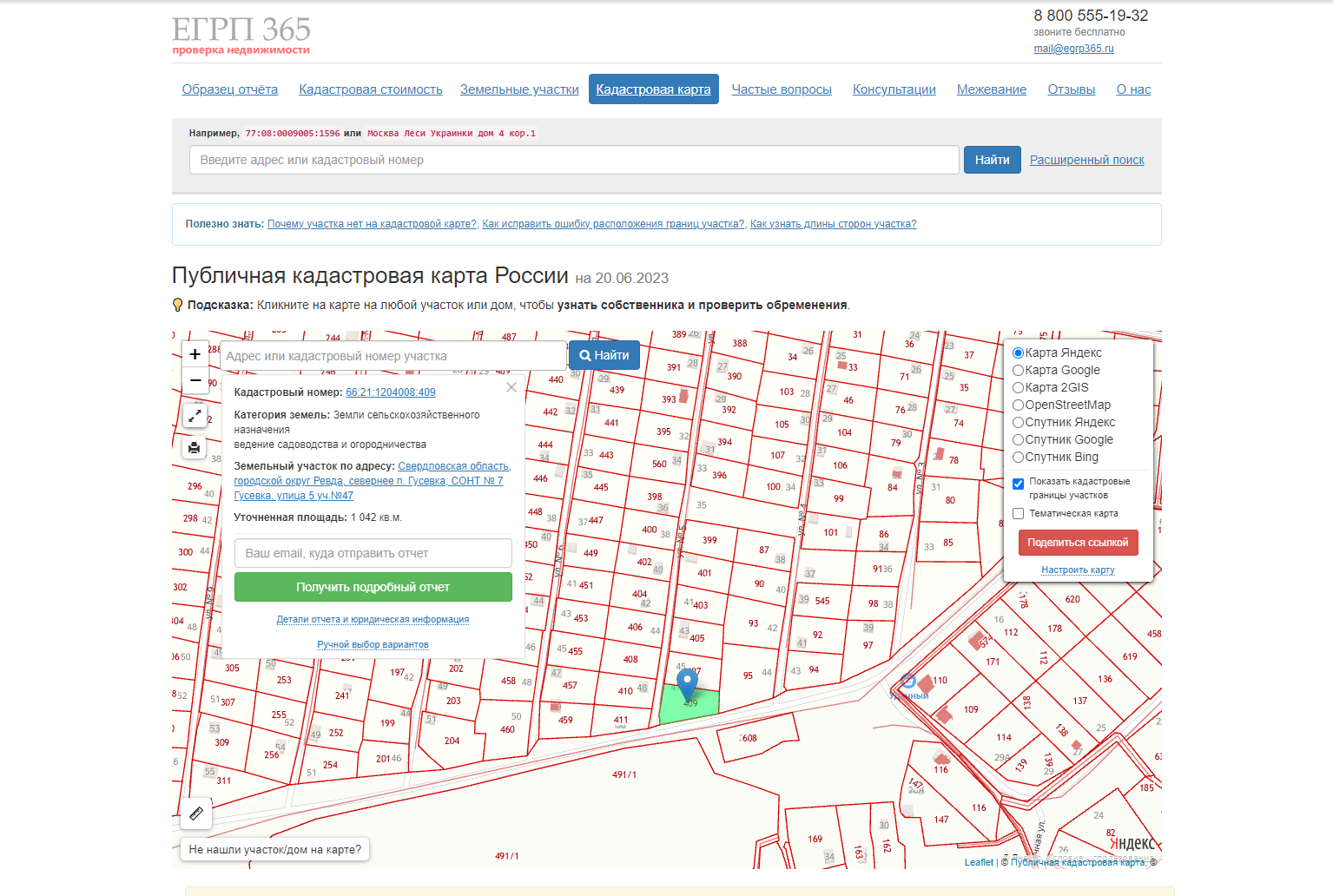1333x896 pixels.
Task: Click the blue map marker pin
Action: pos(688,682)
